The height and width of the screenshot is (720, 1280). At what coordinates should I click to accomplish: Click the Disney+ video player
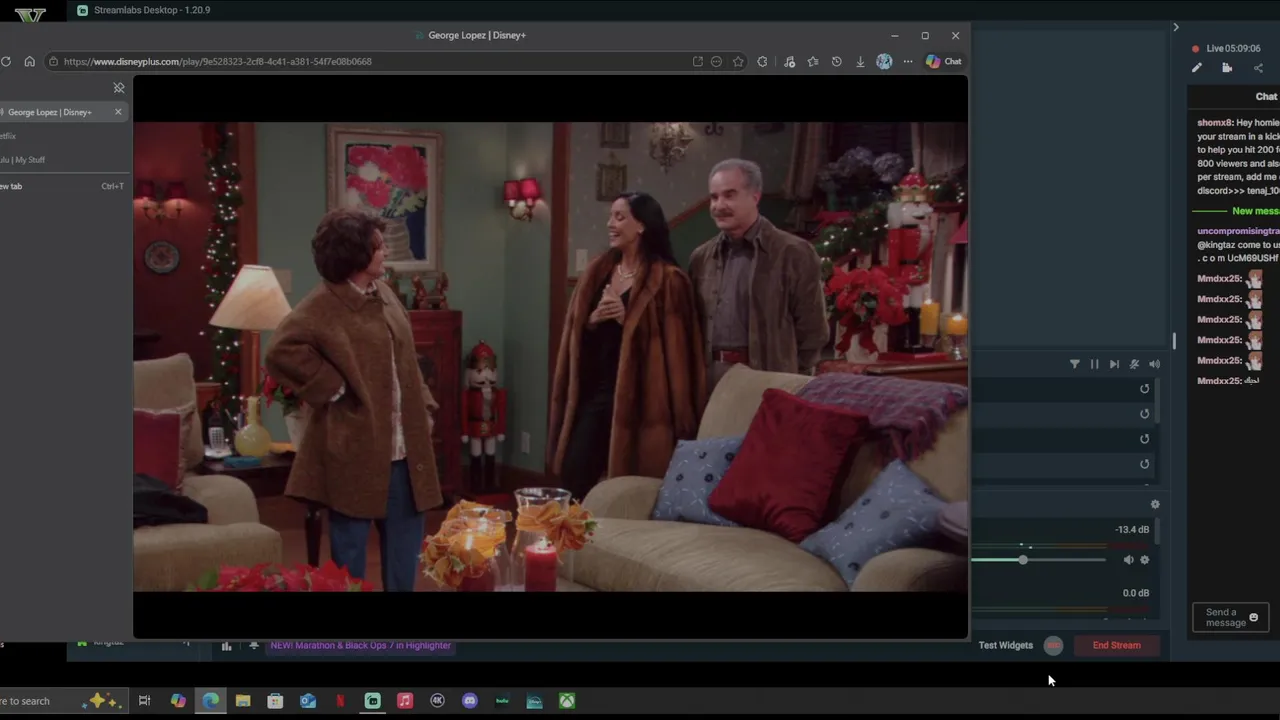pos(550,357)
